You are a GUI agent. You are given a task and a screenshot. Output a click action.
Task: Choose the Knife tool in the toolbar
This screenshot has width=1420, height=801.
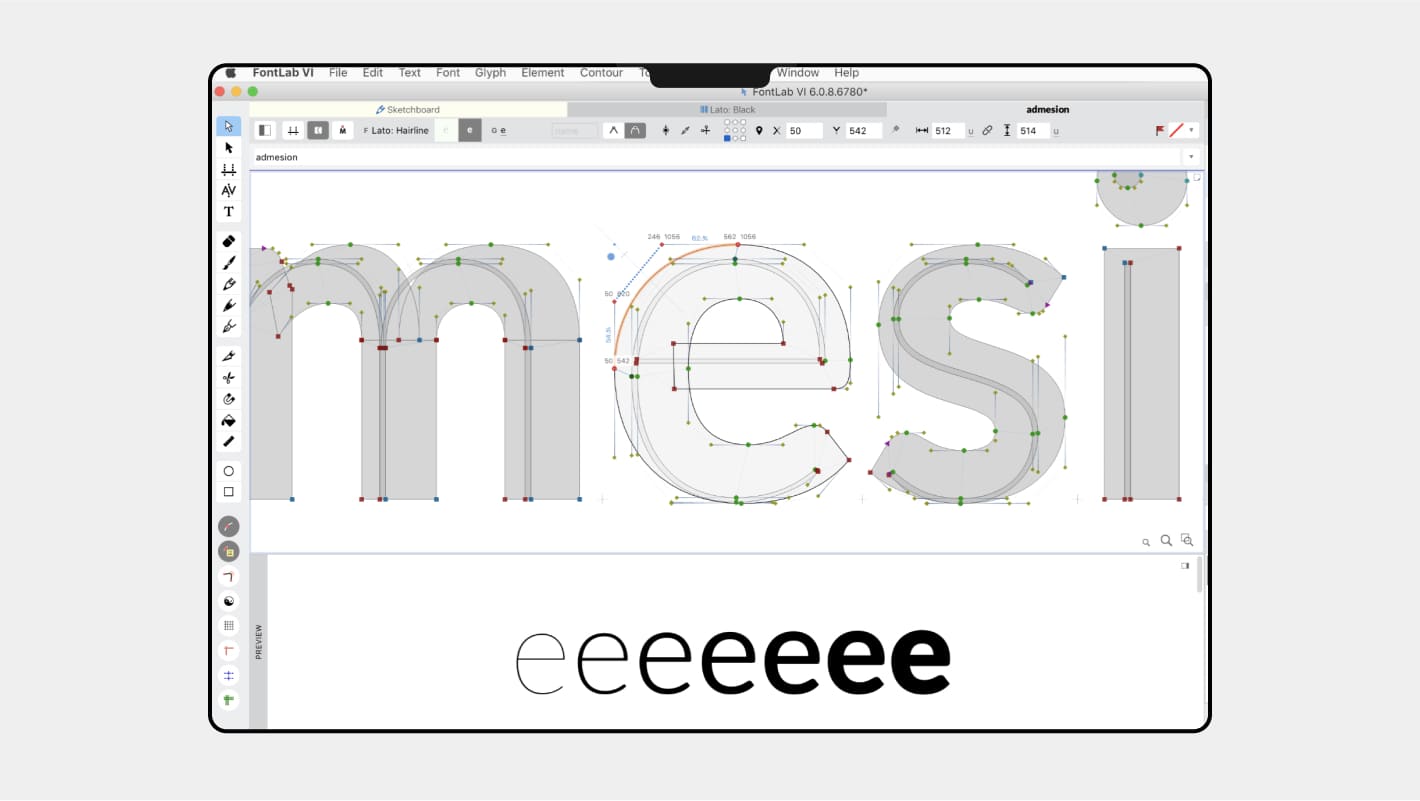[228, 355]
